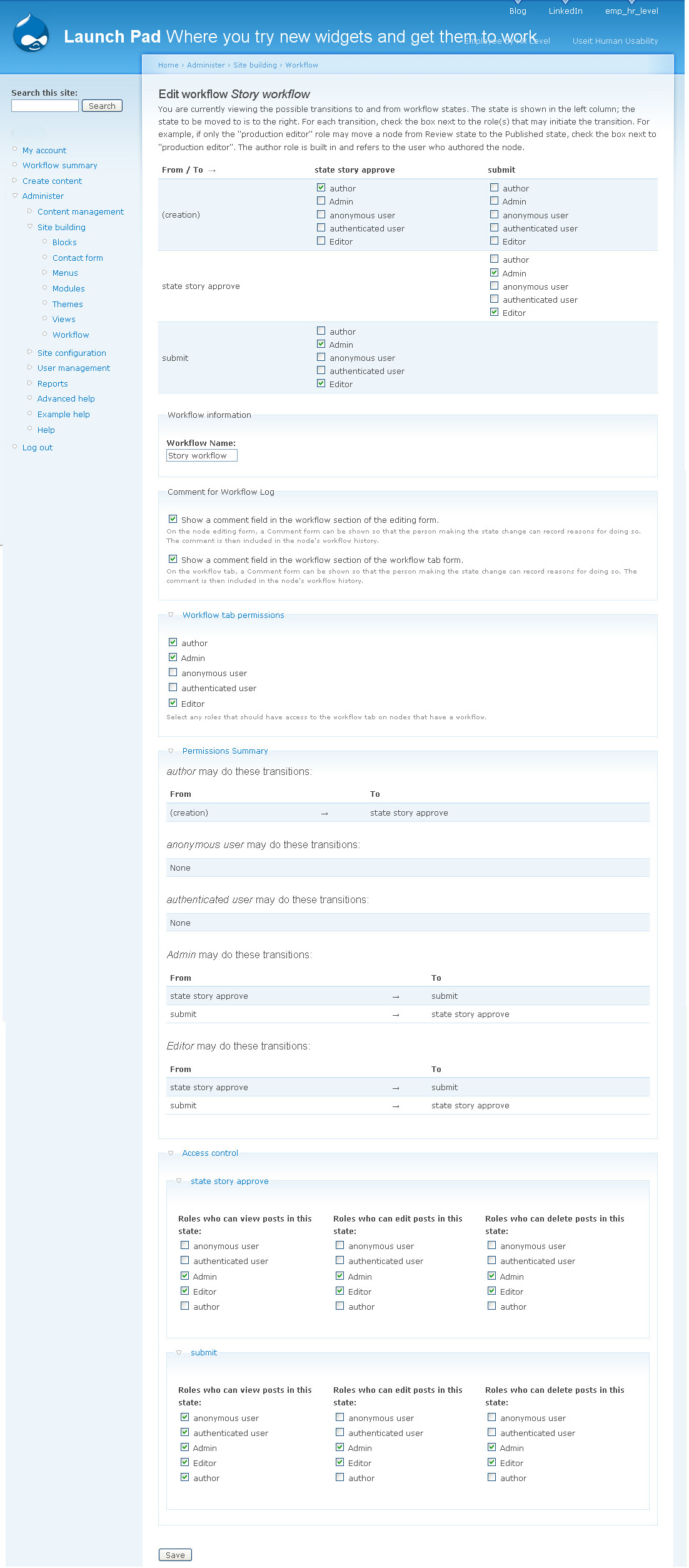Check anonymous user in Workflow tab permissions
The image size is (689, 1568).
173,672
